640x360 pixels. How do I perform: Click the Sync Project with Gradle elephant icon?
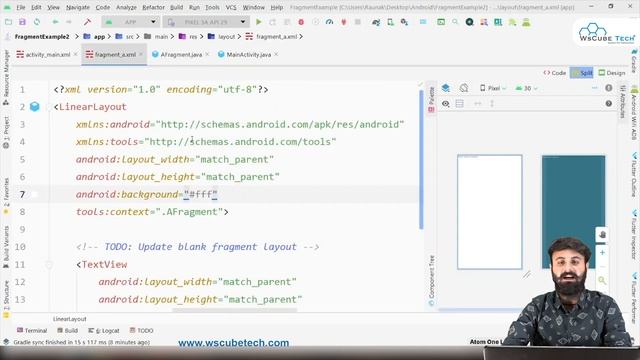(x=376, y=22)
